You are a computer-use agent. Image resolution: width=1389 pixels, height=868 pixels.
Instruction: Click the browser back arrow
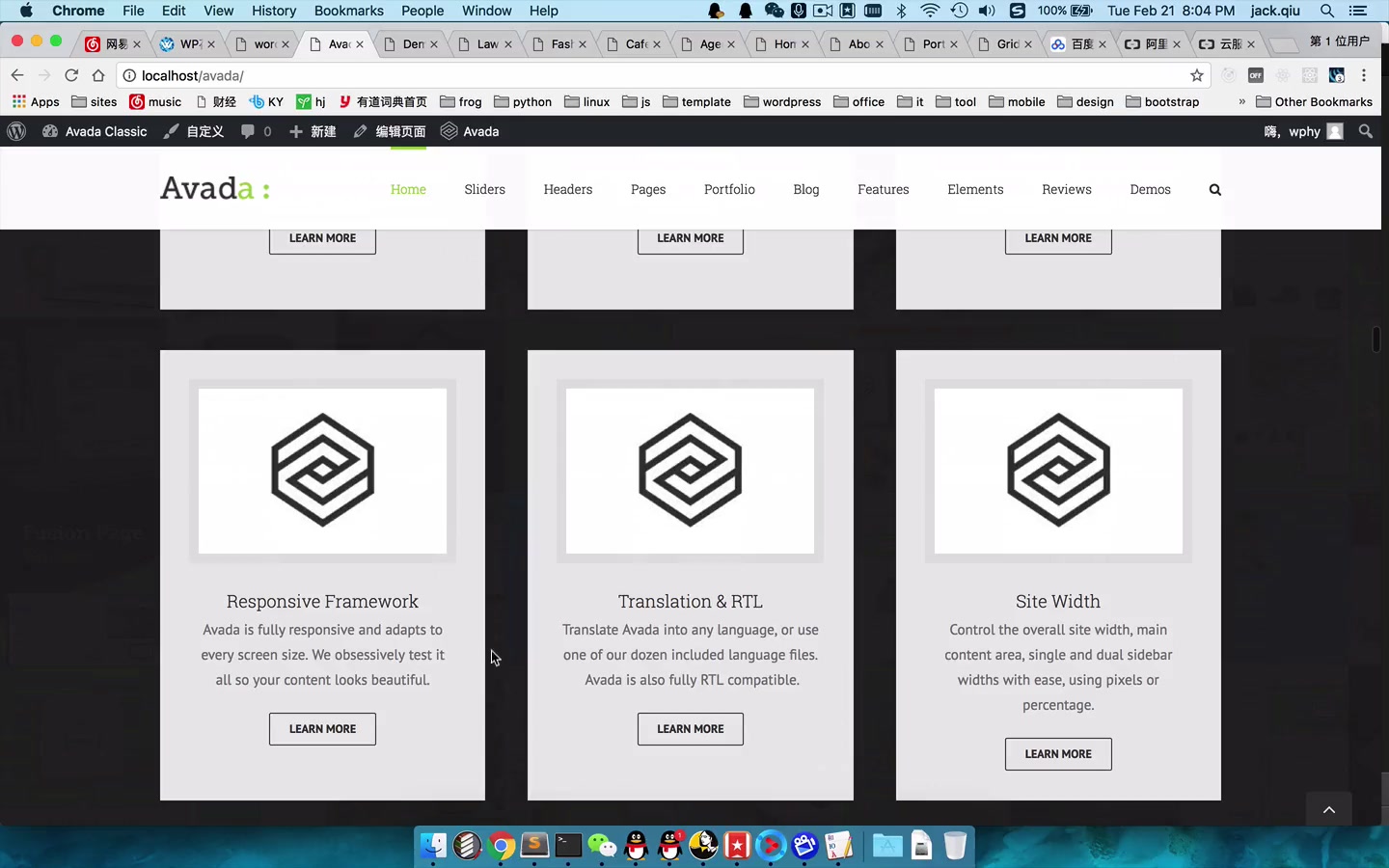17,75
